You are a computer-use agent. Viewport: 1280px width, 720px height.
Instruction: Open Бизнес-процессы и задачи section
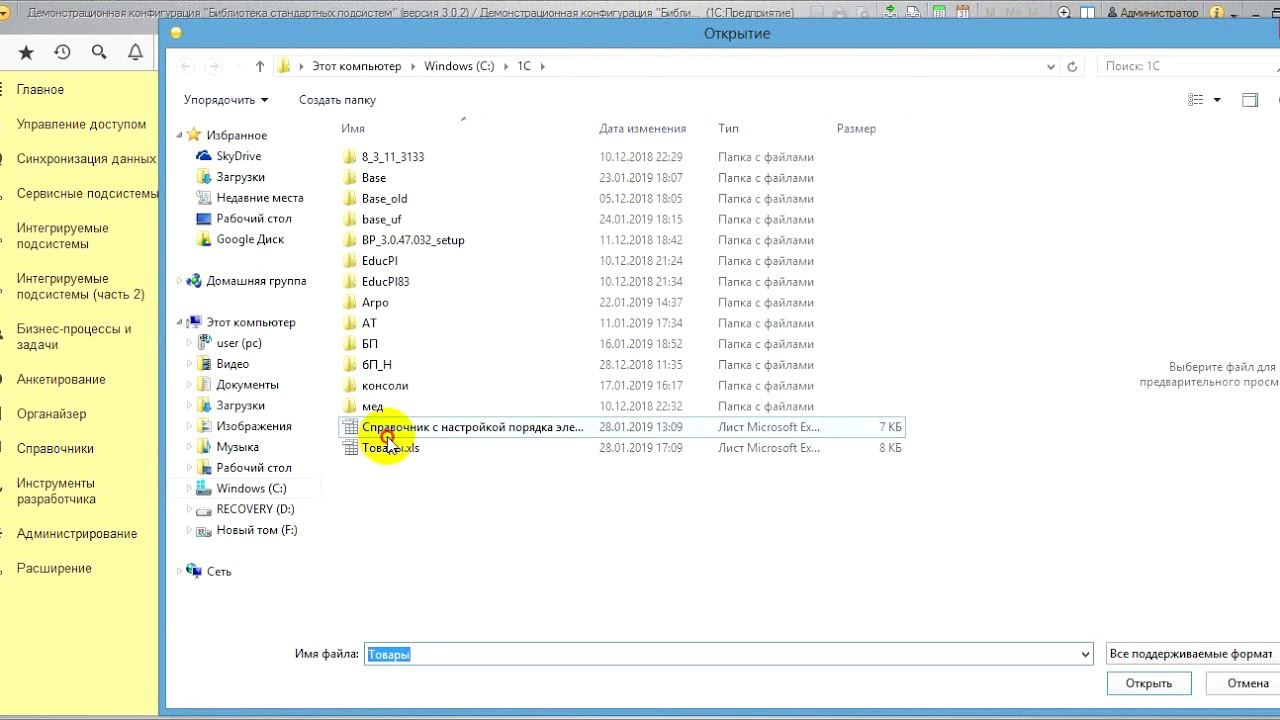coord(74,337)
